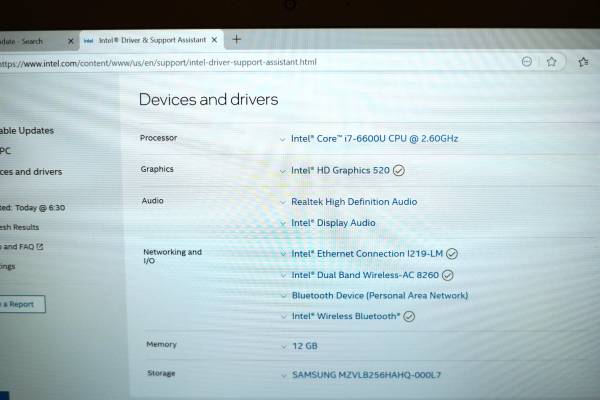600x400 pixels.
Task: Click SAMSUNG MZVLB256HAHQ-000L7 storage link
Action: click(x=366, y=375)
